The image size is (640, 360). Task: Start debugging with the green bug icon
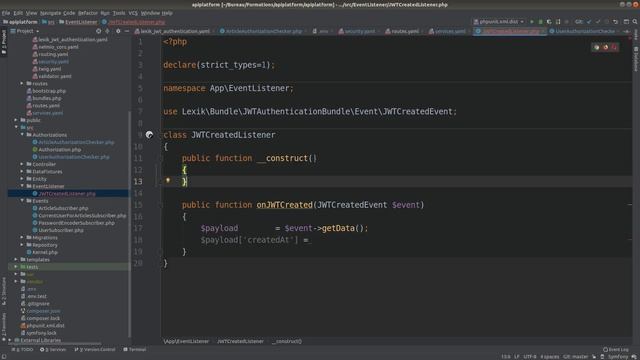tap(540, 22)
